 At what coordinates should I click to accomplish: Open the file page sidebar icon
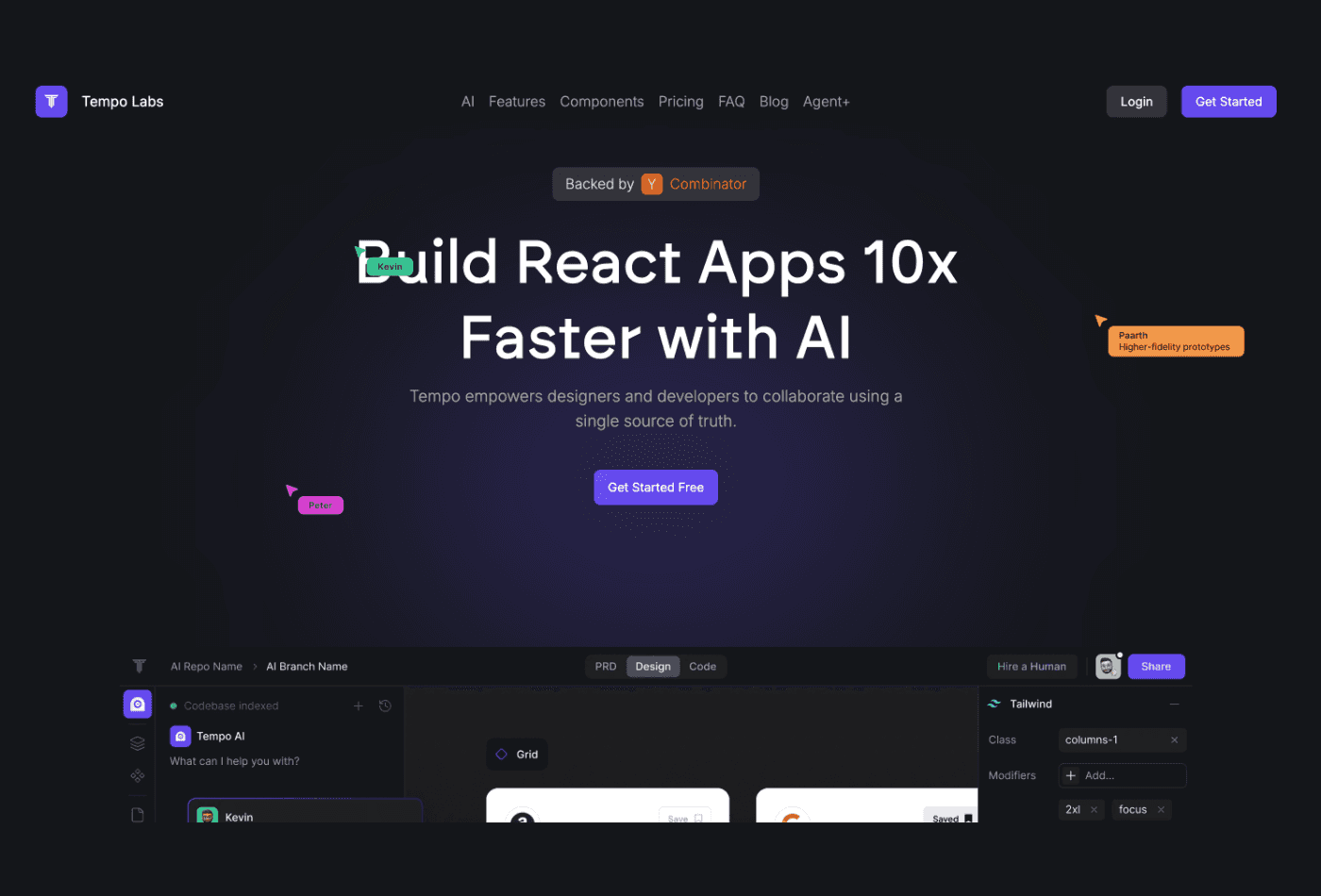coord(138,815)
